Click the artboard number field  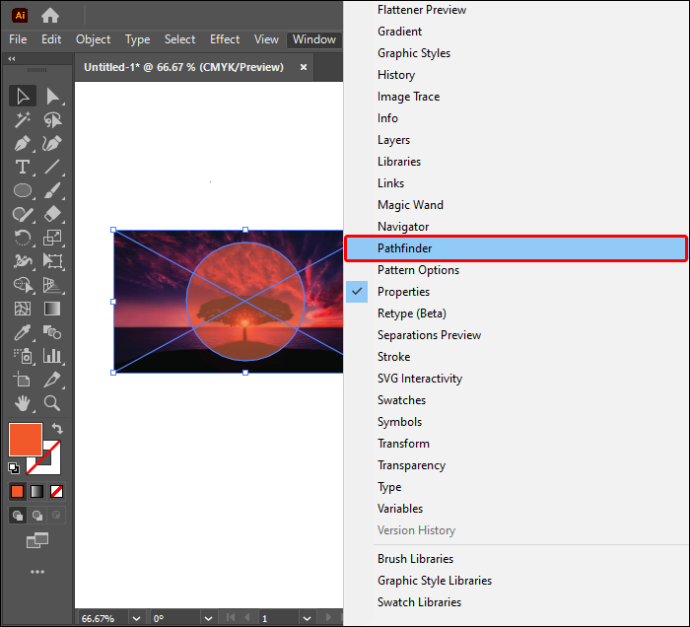[280, 618]
